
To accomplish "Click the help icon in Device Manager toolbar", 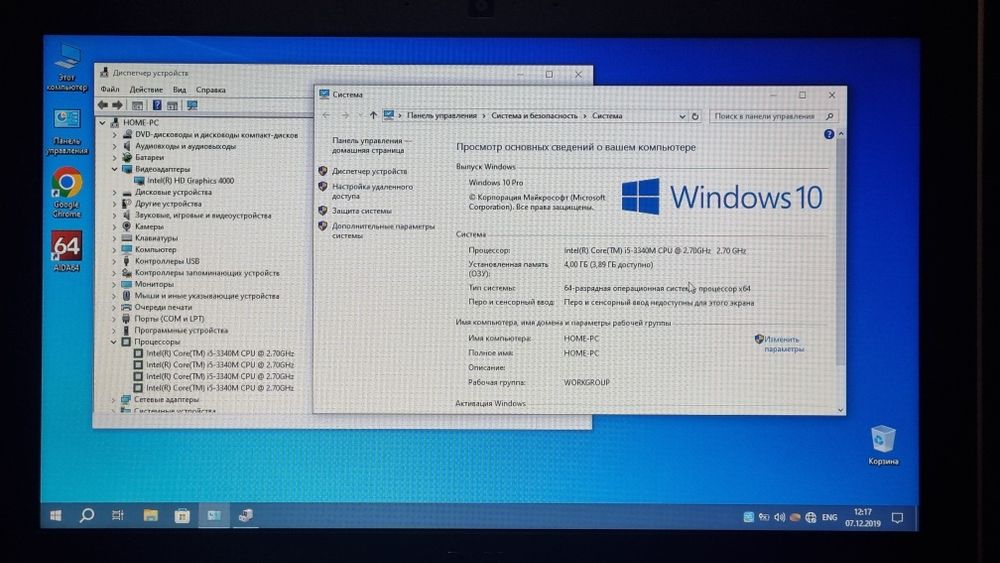I will [x=157, y=105].
